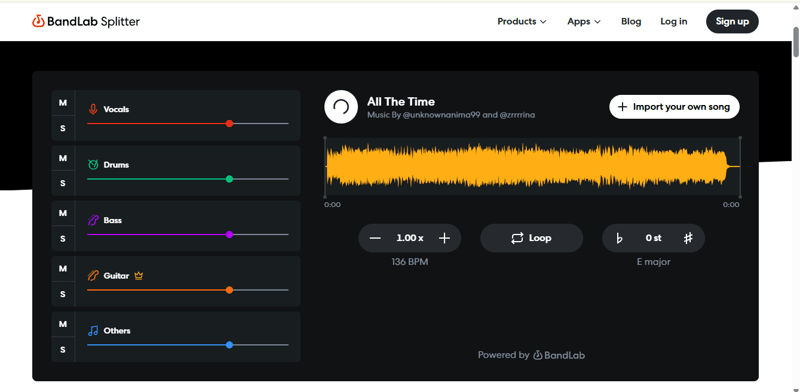
Task: Click the 0 st pitch value
Action: pos(653,238)
